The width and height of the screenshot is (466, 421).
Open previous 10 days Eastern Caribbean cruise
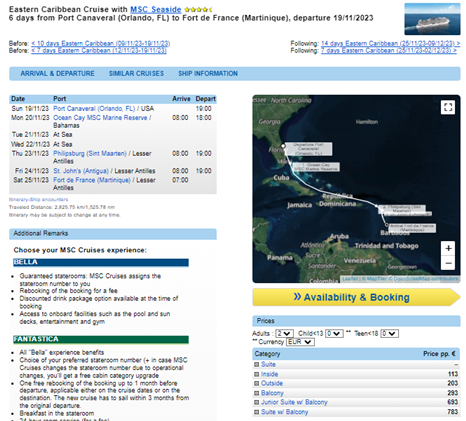101,44
